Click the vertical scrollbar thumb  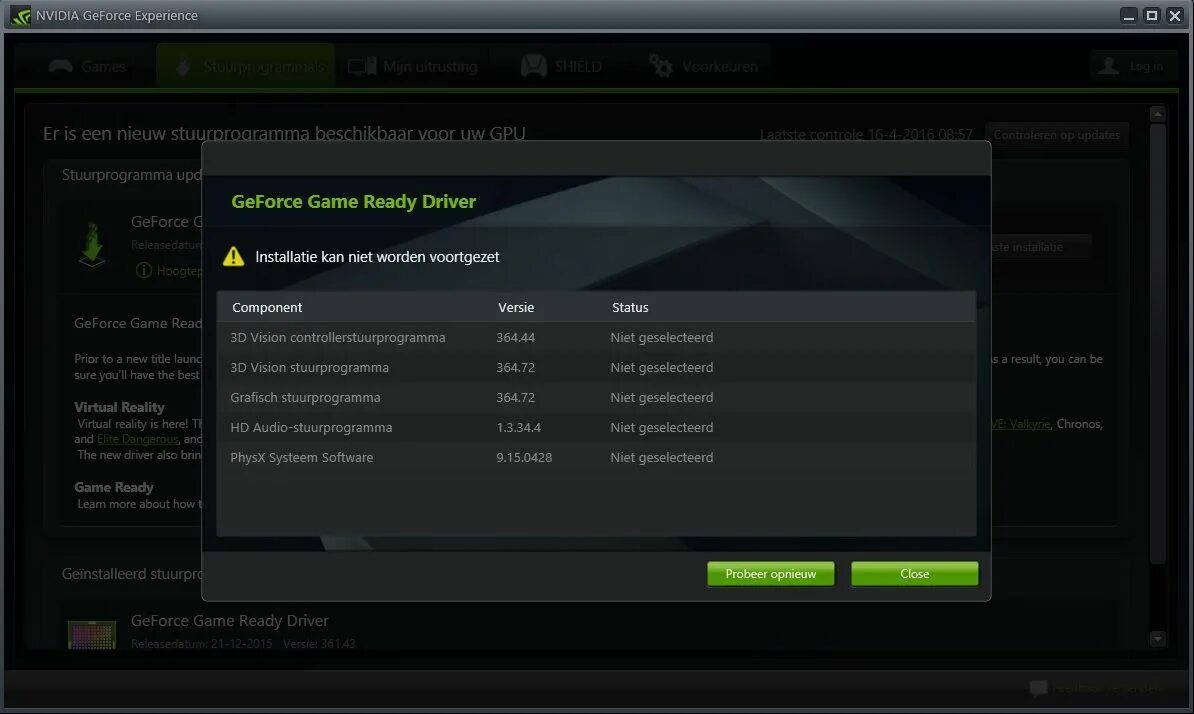click(x=1157, y=344)
